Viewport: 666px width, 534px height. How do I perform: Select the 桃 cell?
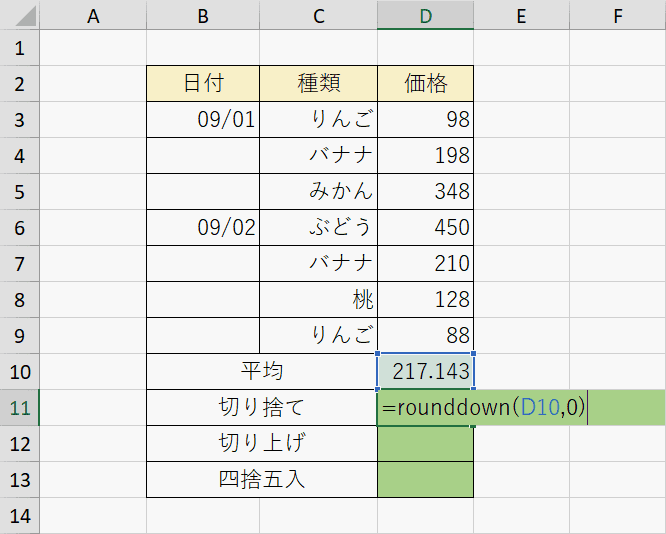click(319, 299)
